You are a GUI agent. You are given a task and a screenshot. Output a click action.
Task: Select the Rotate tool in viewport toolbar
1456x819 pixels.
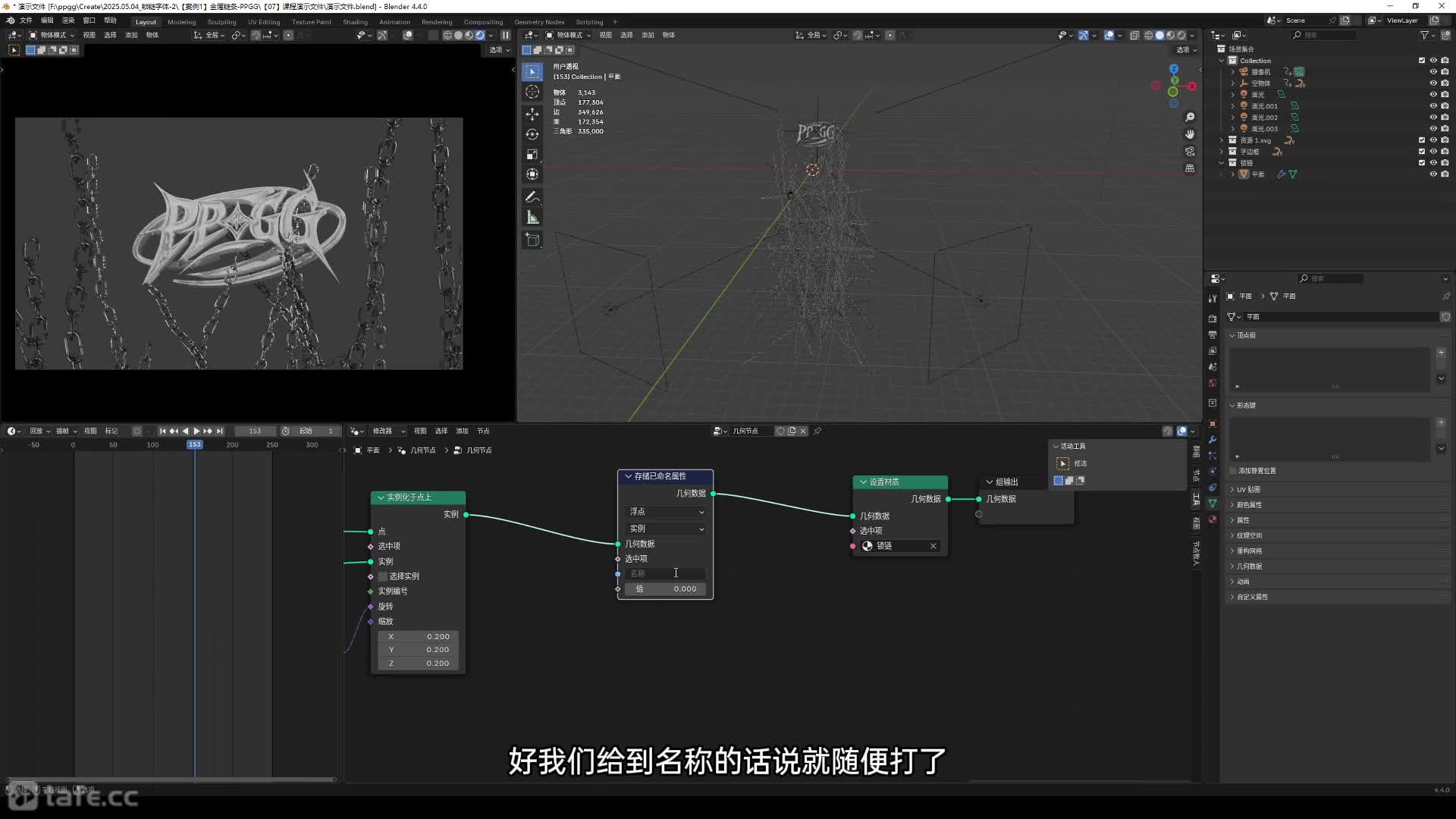(x=532, y=134)
